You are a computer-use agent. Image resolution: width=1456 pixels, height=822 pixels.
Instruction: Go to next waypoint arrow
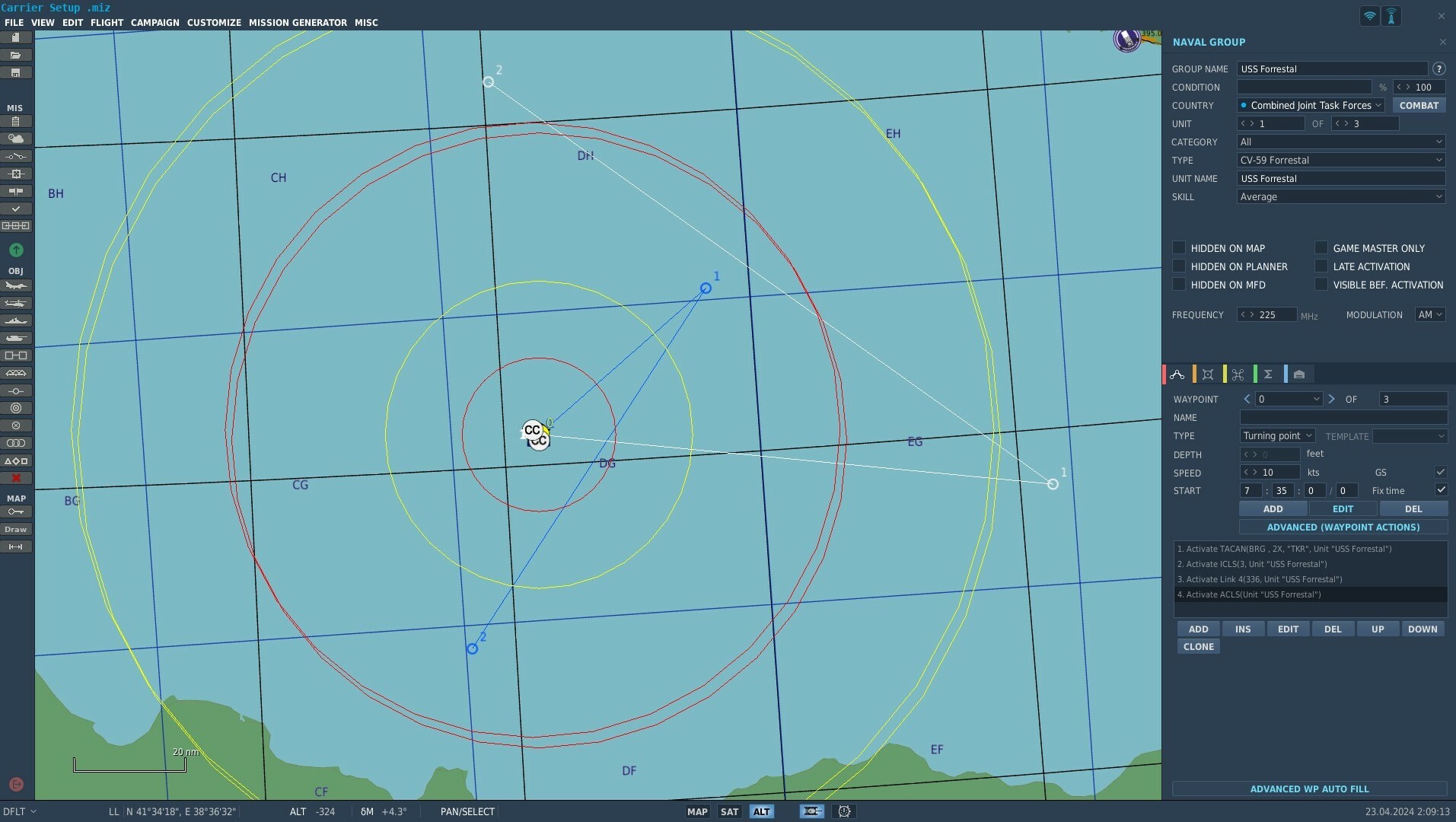pyautogui.click(x=1331, y=399)
